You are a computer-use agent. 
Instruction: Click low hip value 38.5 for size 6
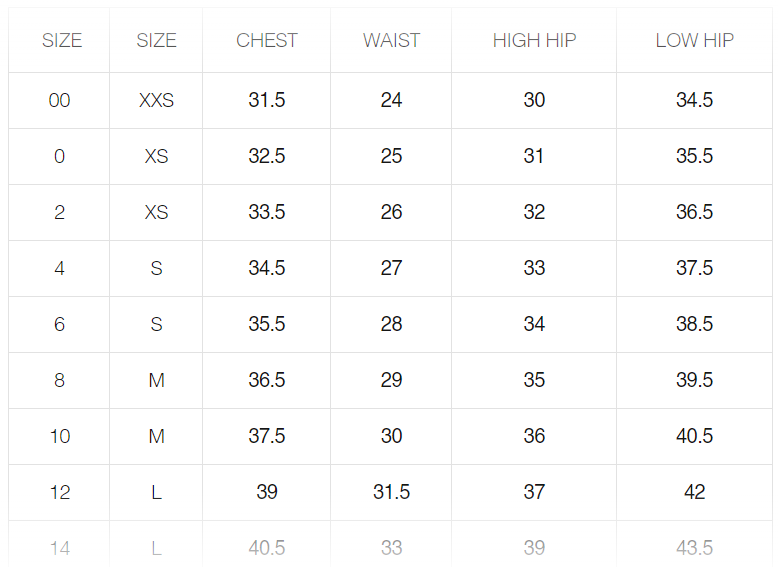(694, 325)
